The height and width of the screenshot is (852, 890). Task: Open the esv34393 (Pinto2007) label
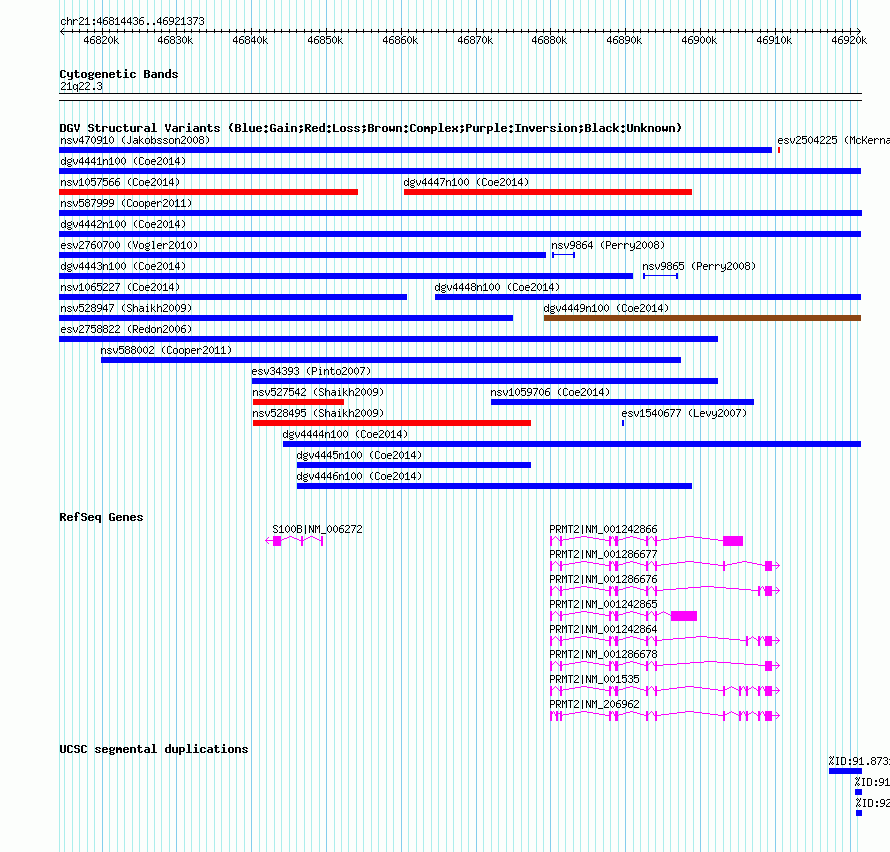[x=311, y=371]
